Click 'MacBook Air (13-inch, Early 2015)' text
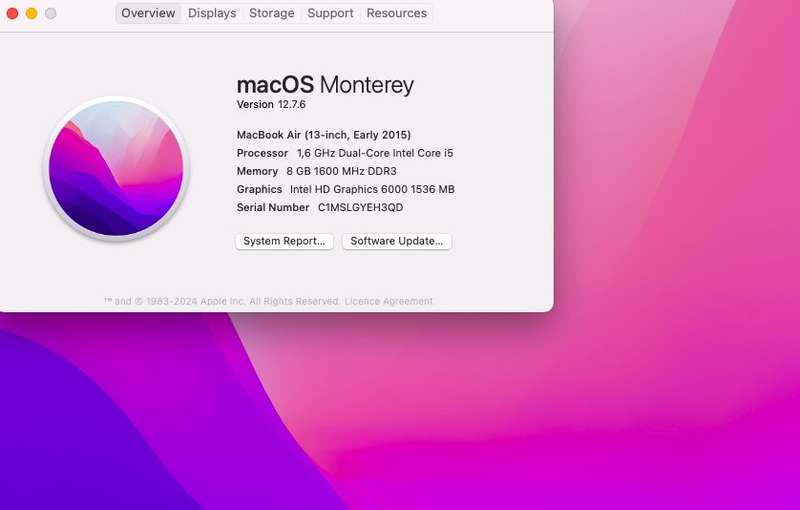Viewport: 800px width, 510px height. click(323, 135)
